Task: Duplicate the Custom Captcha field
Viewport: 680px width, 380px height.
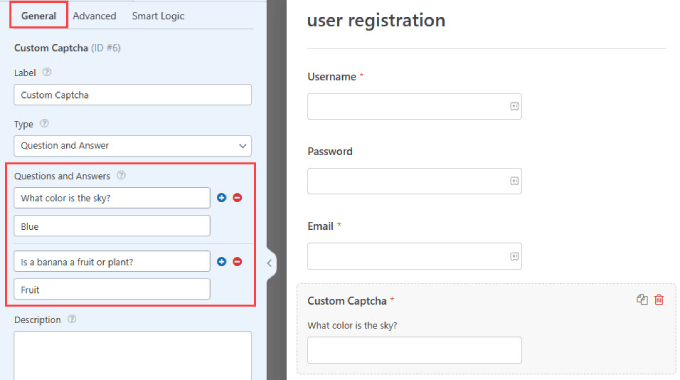Action: 642,299
